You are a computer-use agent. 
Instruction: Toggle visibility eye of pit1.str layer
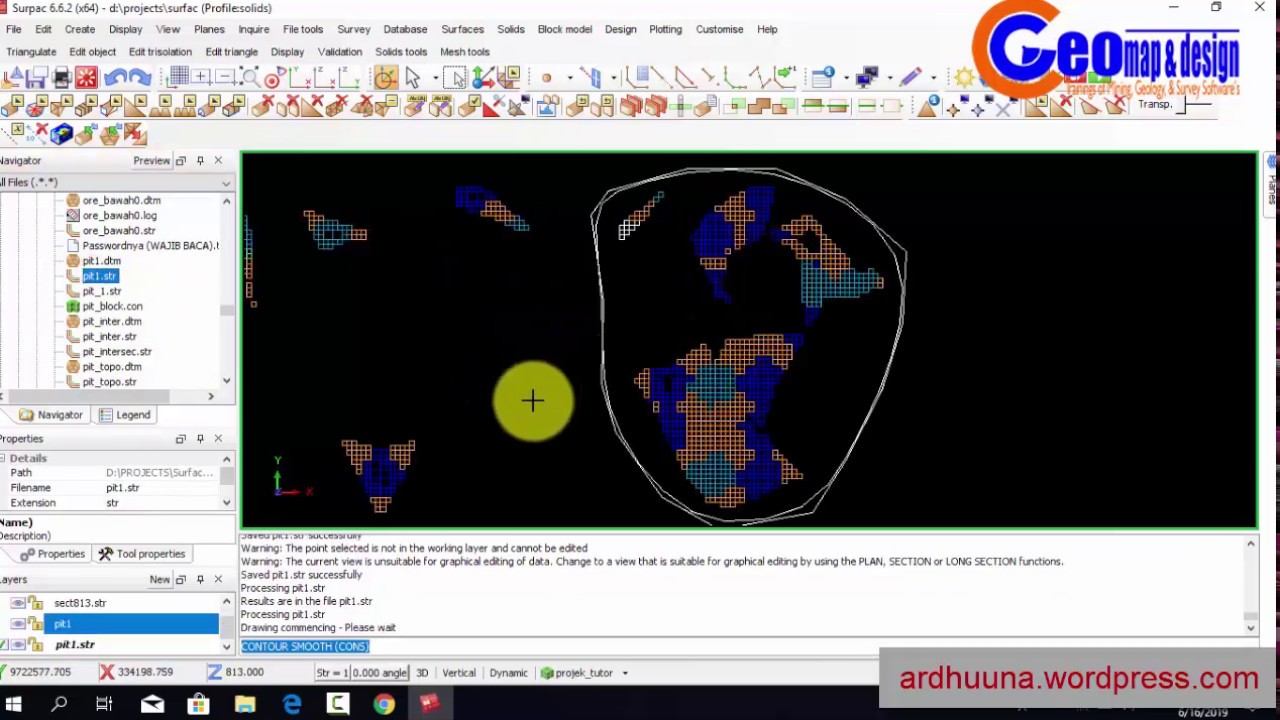click(x=18, y=645)
